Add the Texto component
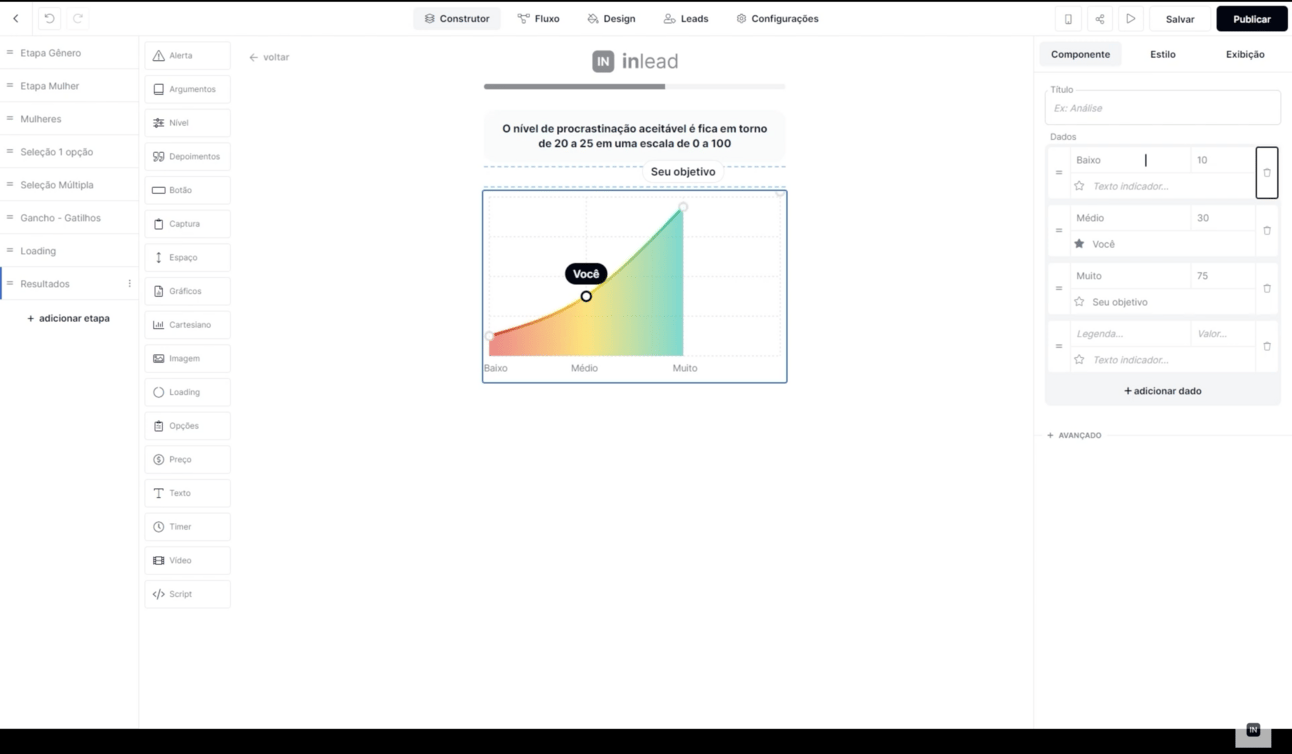 coord(187,493)
